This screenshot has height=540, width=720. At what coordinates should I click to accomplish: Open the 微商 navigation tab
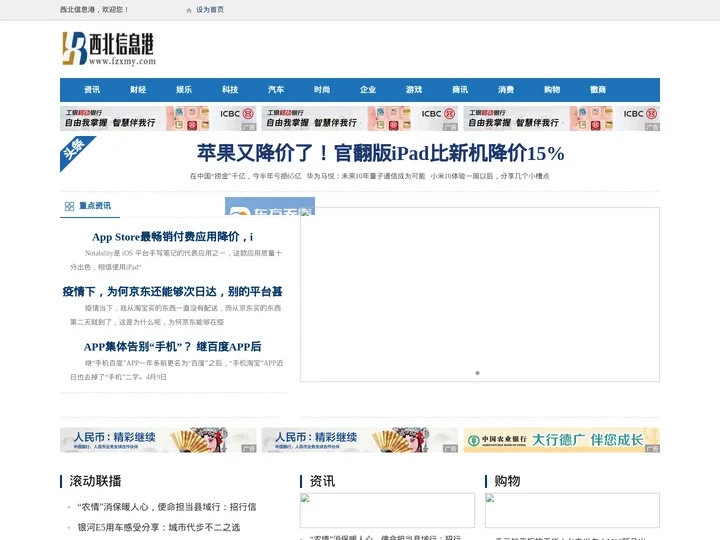click(x=598, y=90)
